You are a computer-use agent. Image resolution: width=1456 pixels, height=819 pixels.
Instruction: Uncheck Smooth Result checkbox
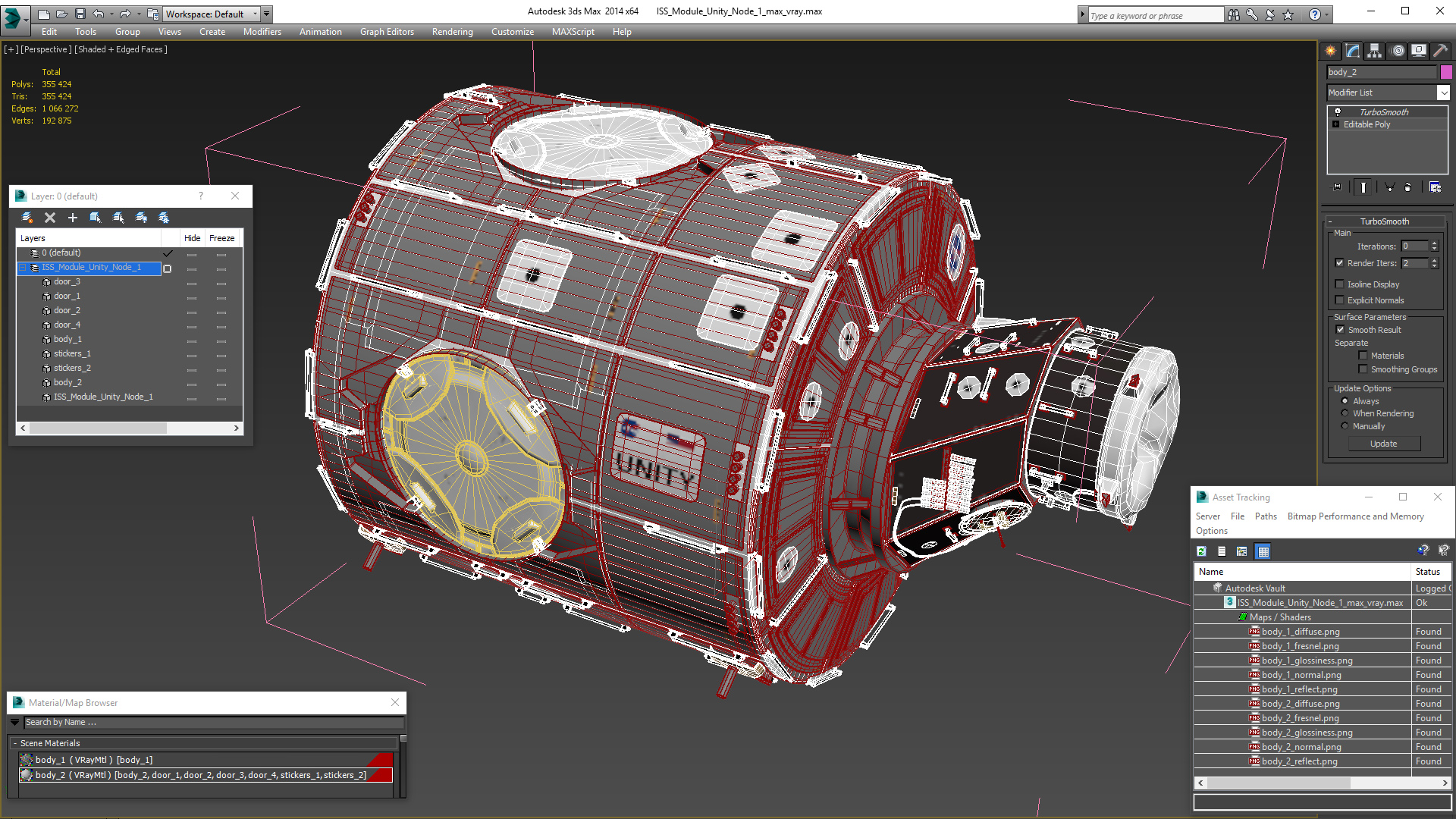(x=1340, y=330)
